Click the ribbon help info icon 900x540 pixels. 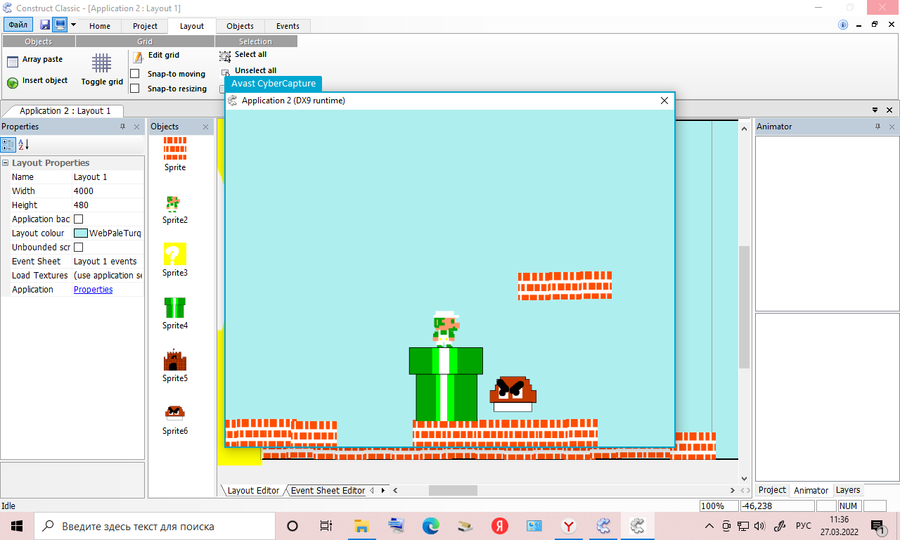point(843,25)
